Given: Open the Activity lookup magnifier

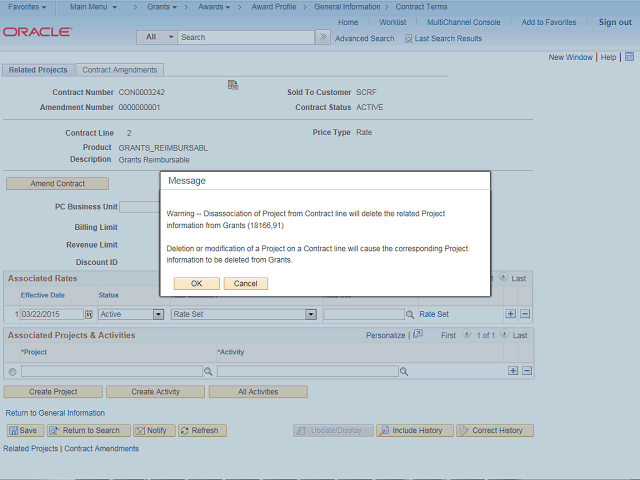Looking at the screenshot, I should pos(404,371).
